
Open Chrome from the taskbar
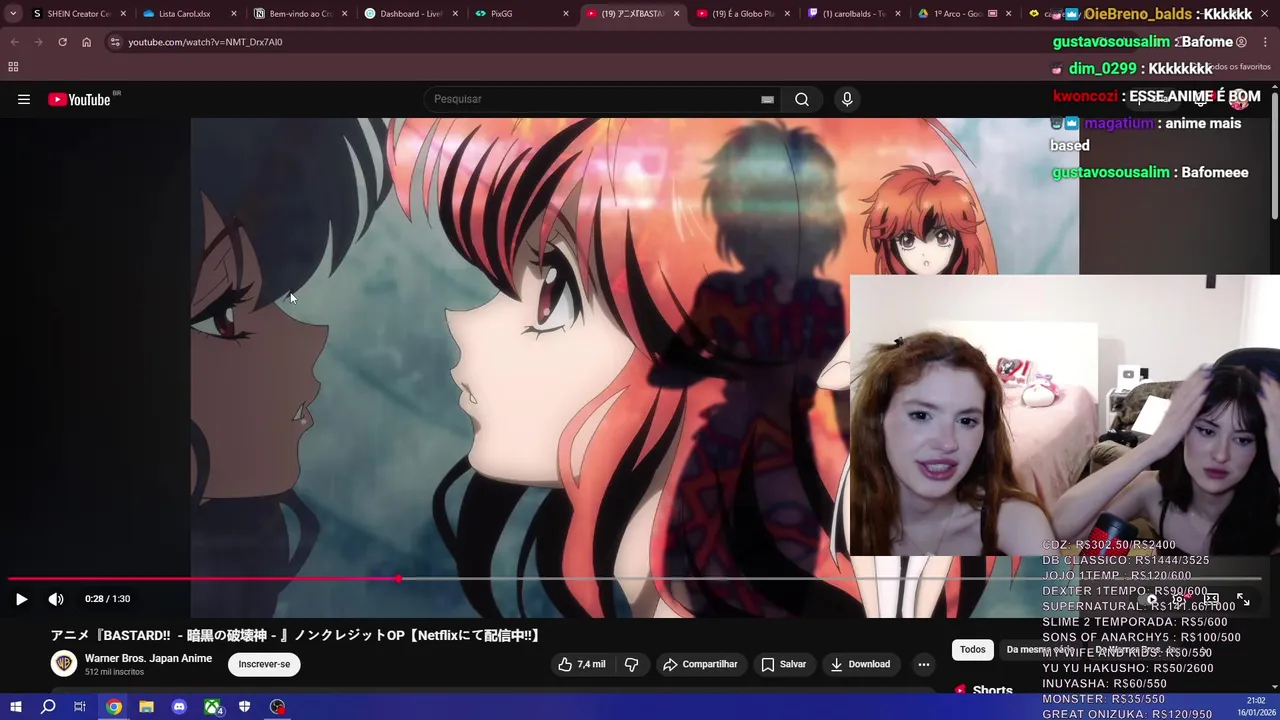click(114, 707)
